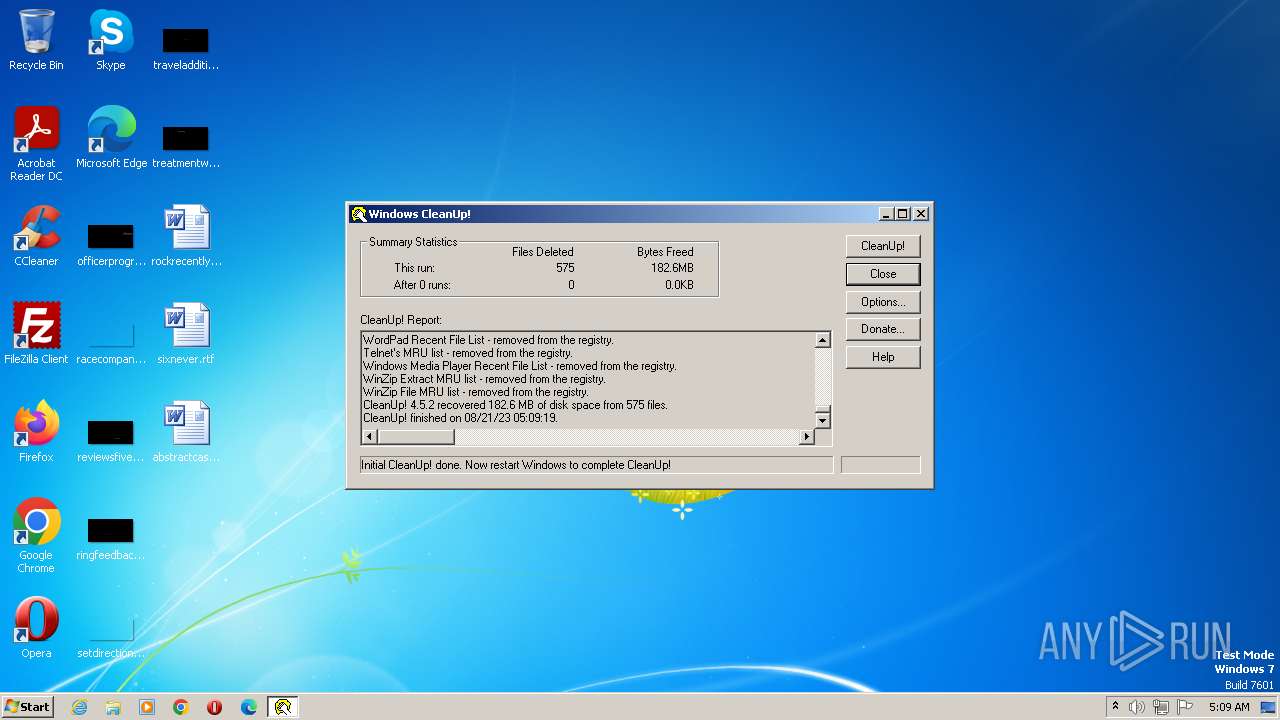Open the Opera desktop shortcut
The width and height of the screenshot is (1280, 720).
(36, 627)
